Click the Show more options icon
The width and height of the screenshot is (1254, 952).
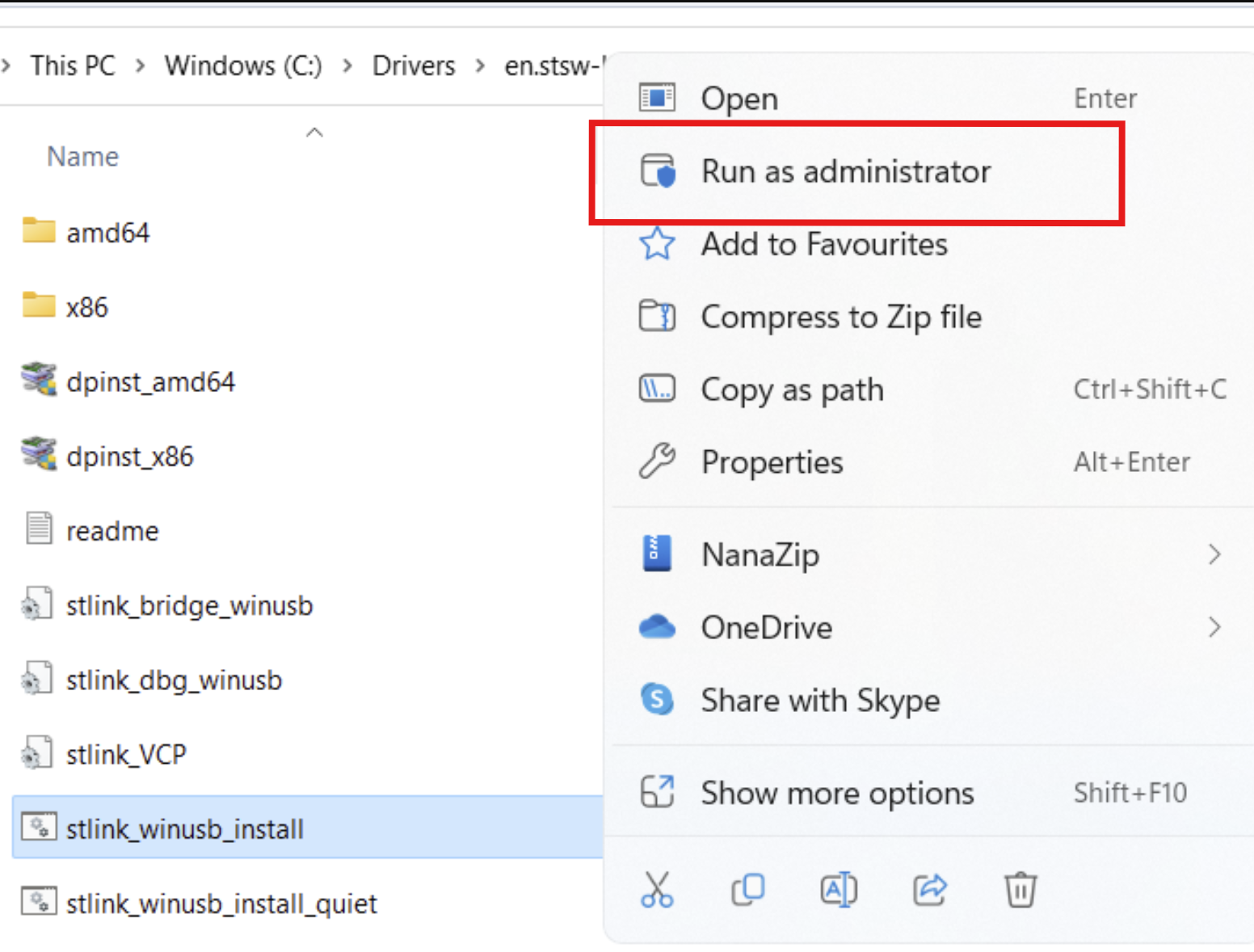657,792
